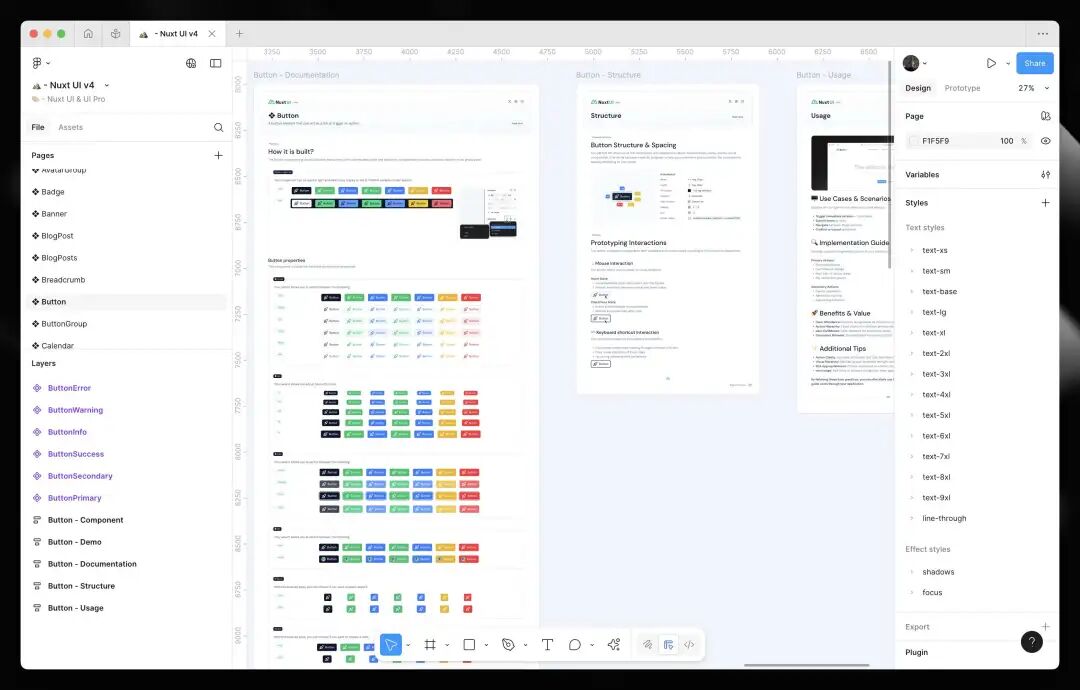
Task: Select the Comment tool
Action: (x=574, y=645)
